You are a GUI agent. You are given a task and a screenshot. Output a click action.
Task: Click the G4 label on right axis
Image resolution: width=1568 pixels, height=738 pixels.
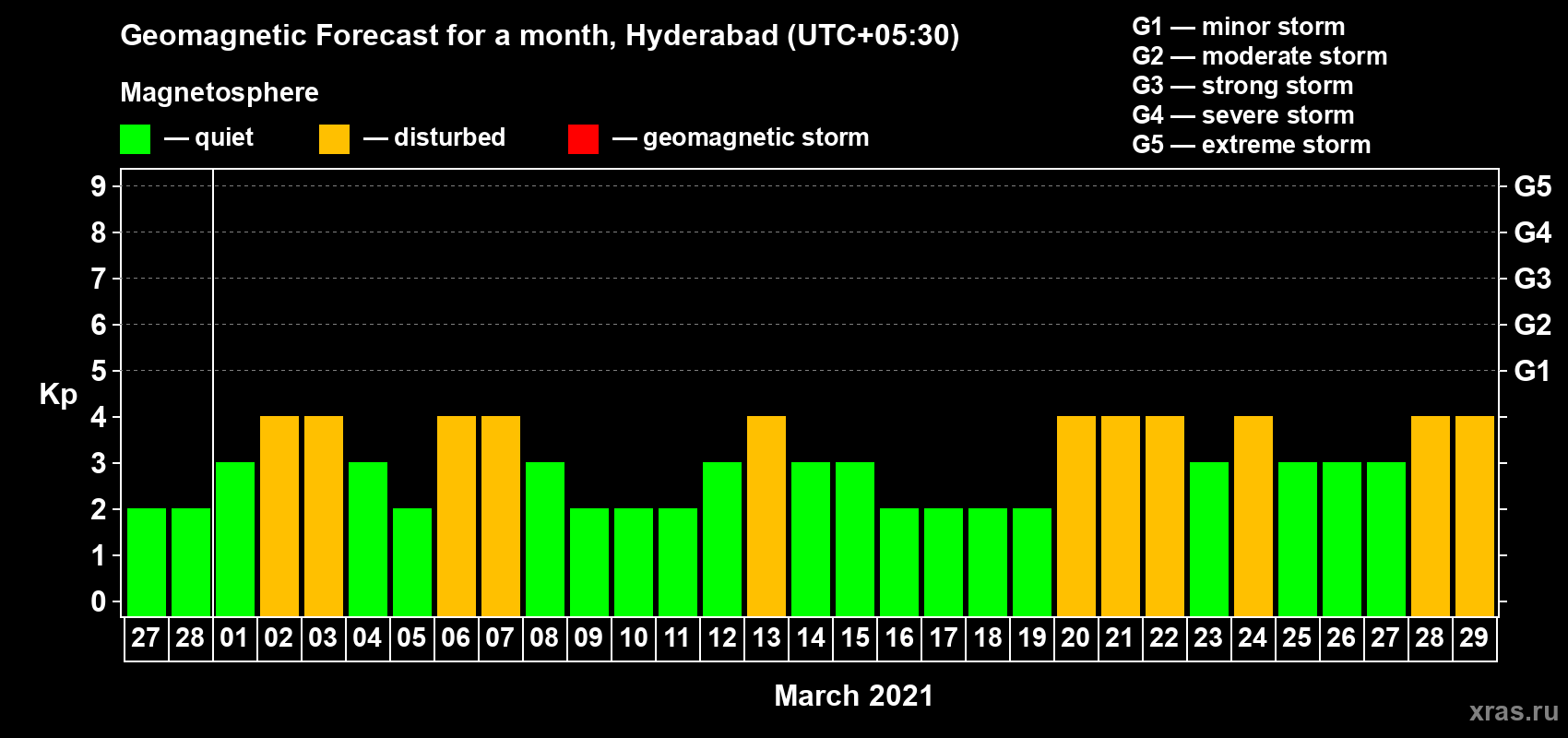[1532, 232]
